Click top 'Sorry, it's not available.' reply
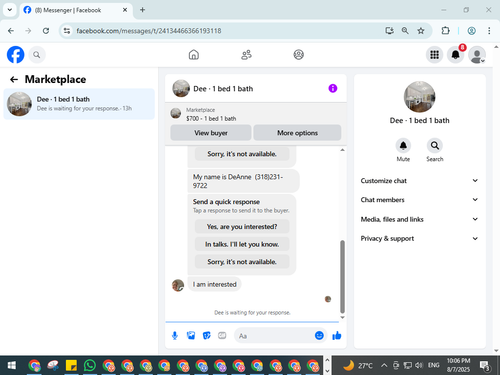 point(242,154)
